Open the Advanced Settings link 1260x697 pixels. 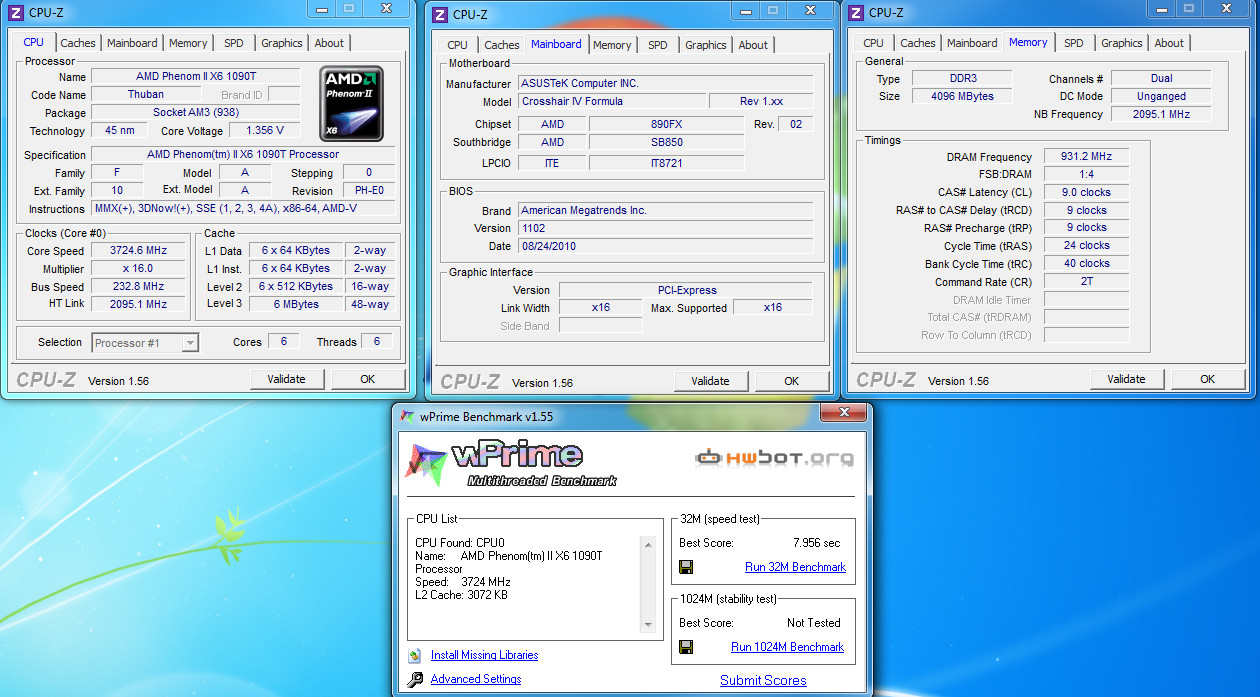coord(476,680)
